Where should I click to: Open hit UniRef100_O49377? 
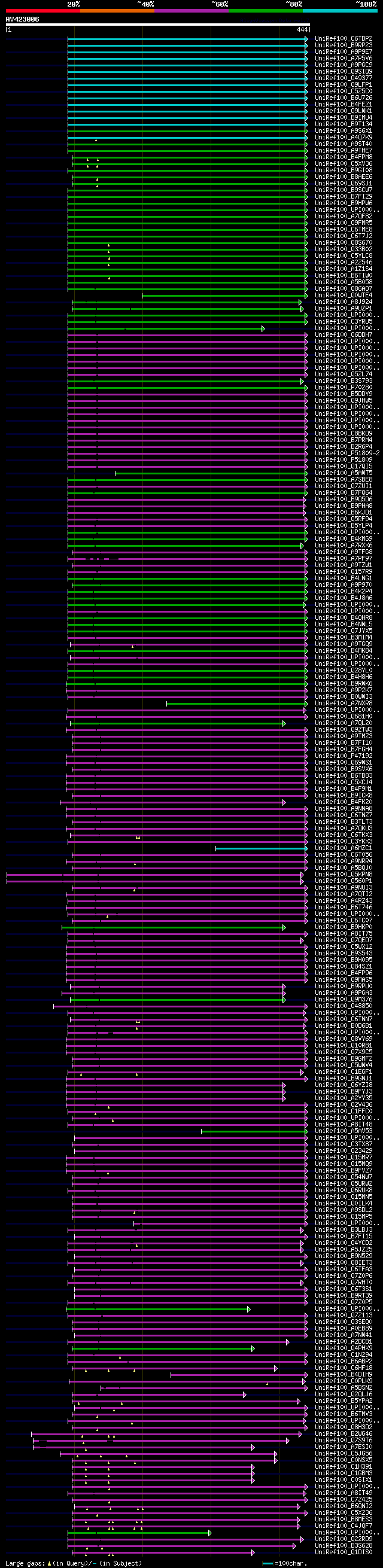pos(344,78)
